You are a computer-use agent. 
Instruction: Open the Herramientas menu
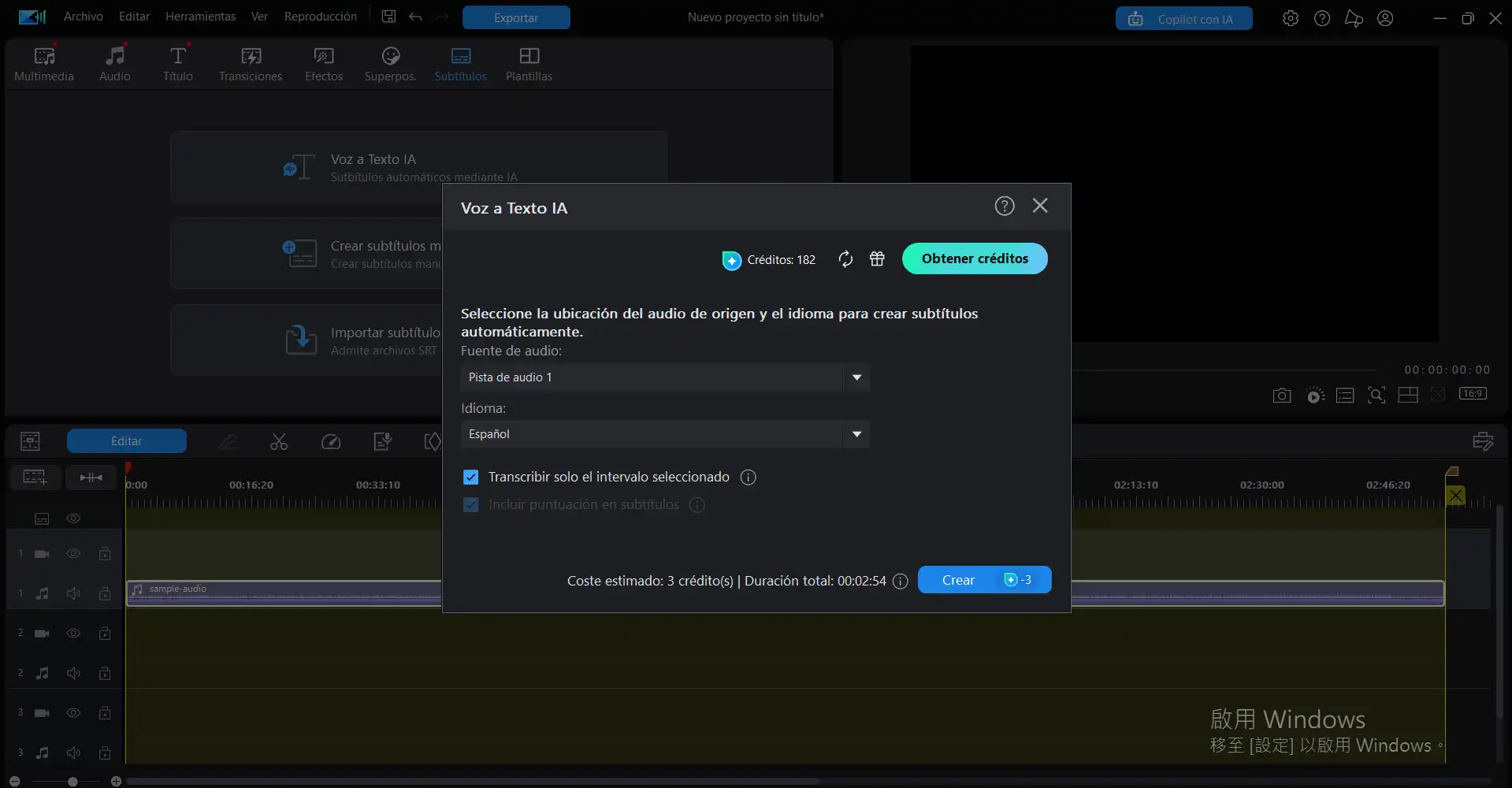point(200,17)
